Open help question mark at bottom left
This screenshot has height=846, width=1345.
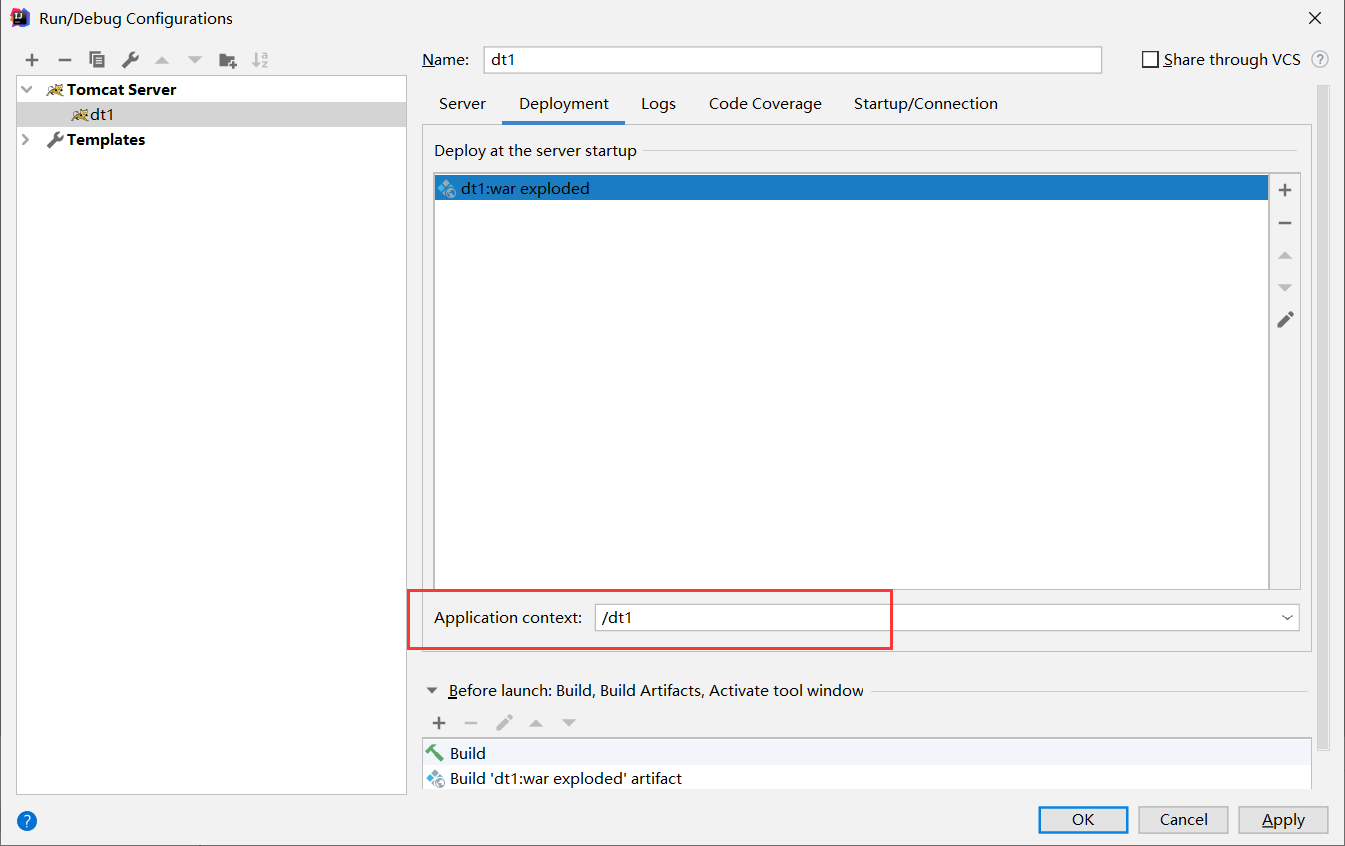click(27, 822)
